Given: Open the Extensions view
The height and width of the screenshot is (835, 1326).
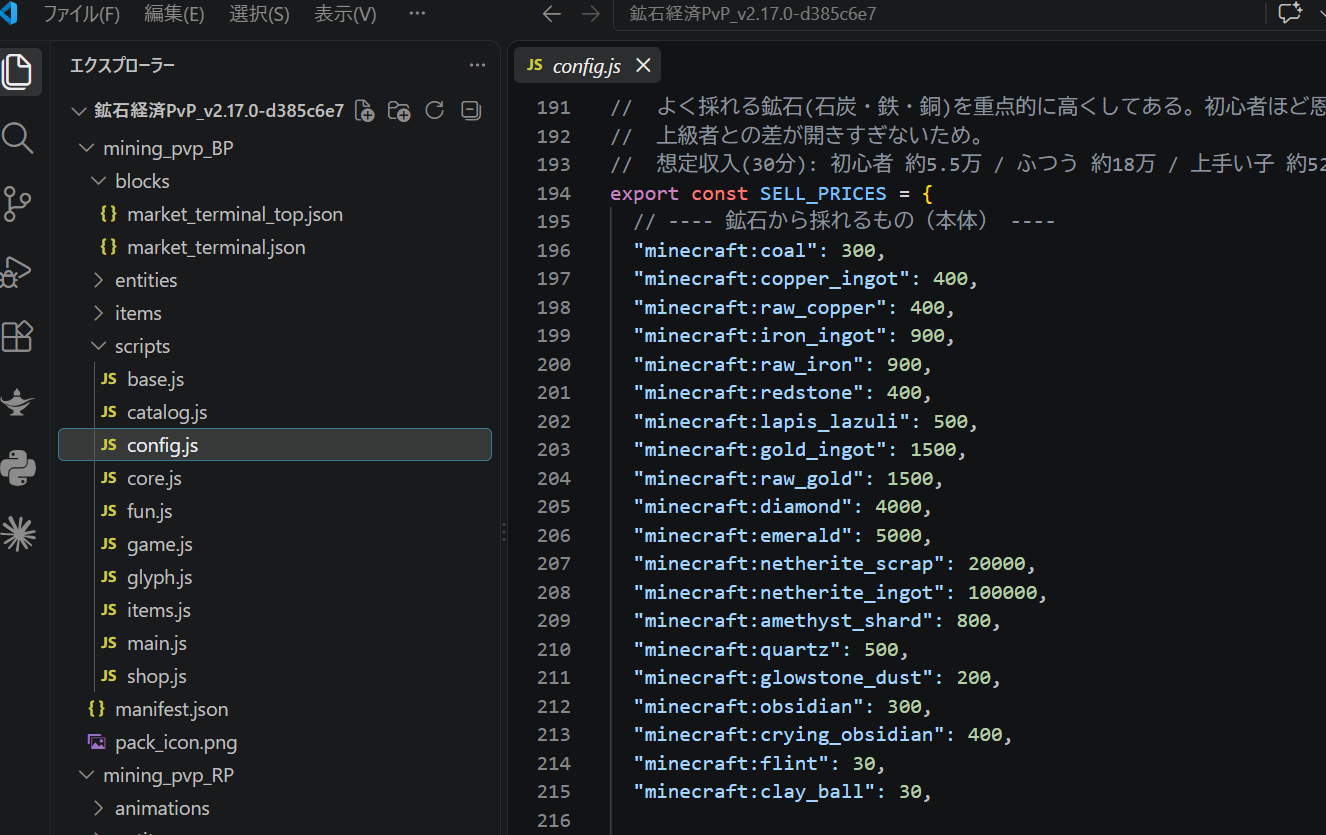Looking at the screenshot, I should (18, 336).
